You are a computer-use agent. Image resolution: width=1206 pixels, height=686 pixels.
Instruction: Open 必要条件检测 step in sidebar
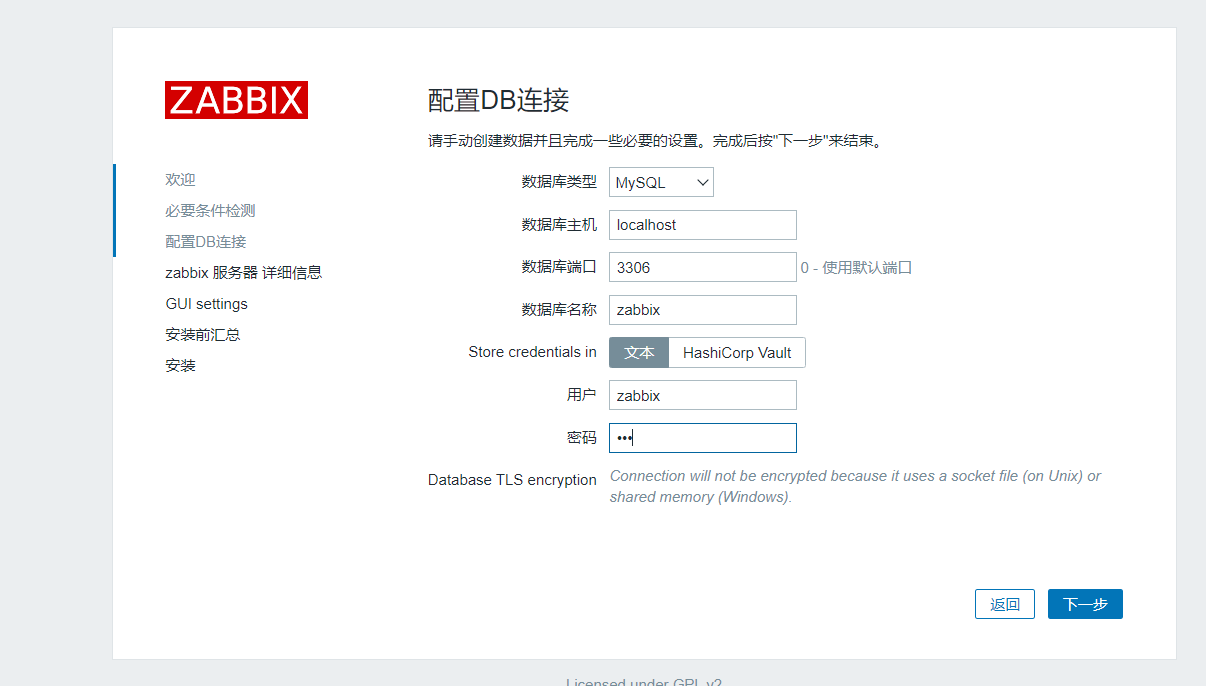(210, 211)
